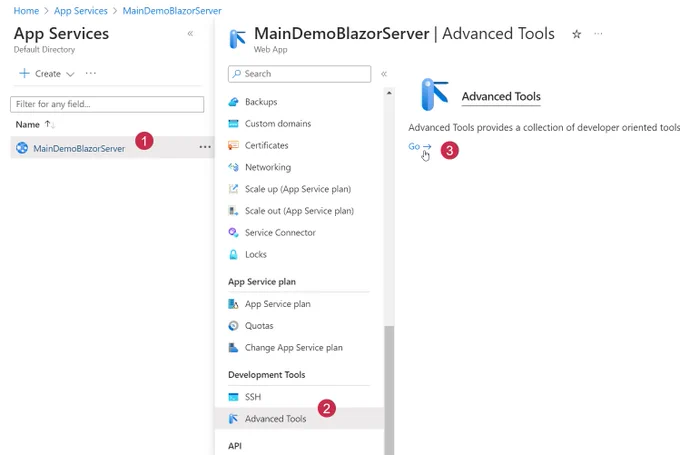The width and height of the screenshot is (680, 455).
Task: Click the Scale up plan icon
Action: pyautogui.click(x=233, y=189)
